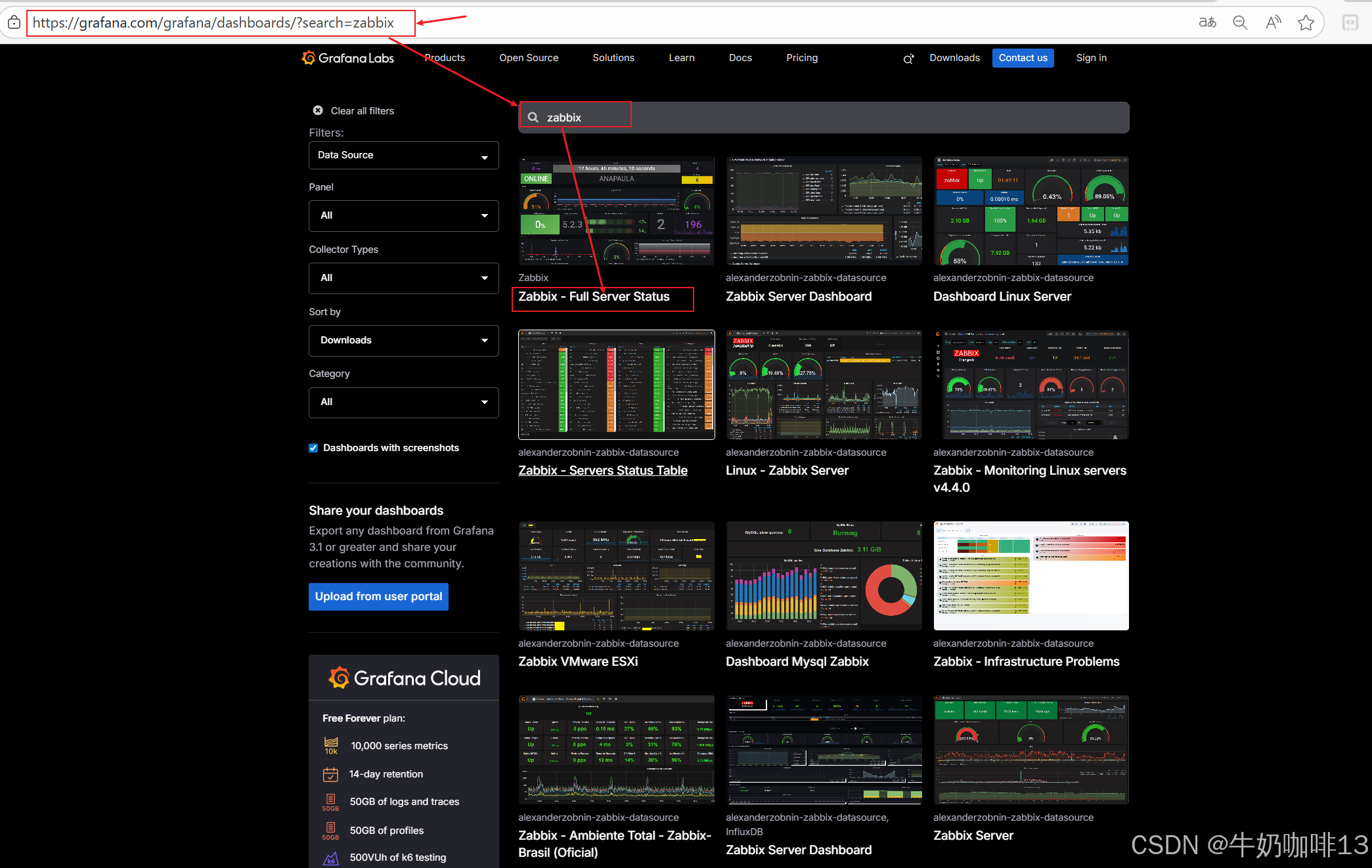Click the site search icon near Downloads
Screen dimensions: 1372x868
pyautogui.click(x=908, y=58)
